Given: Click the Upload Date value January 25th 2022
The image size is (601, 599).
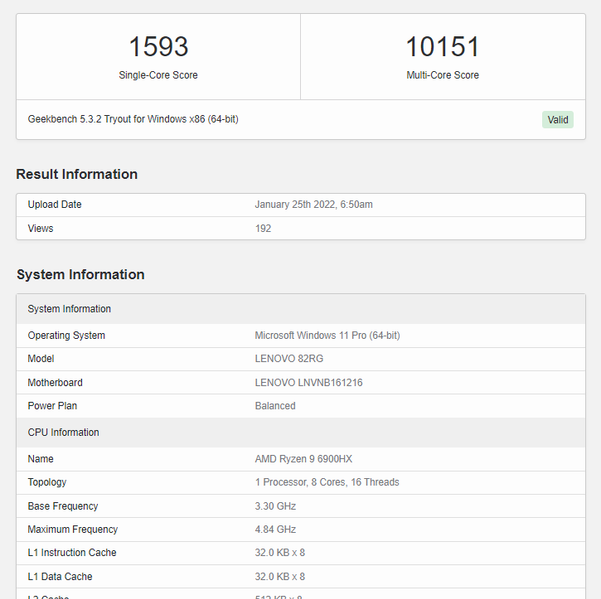Looking at the screenshot, I should [314, 204].
